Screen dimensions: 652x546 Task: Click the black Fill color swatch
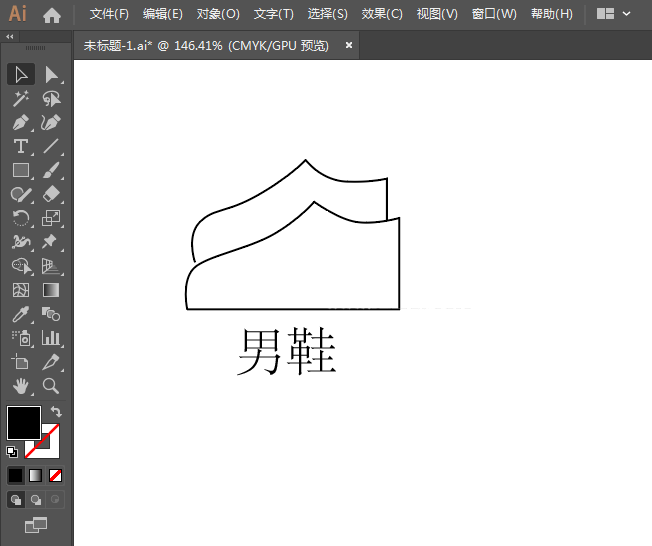24,422
